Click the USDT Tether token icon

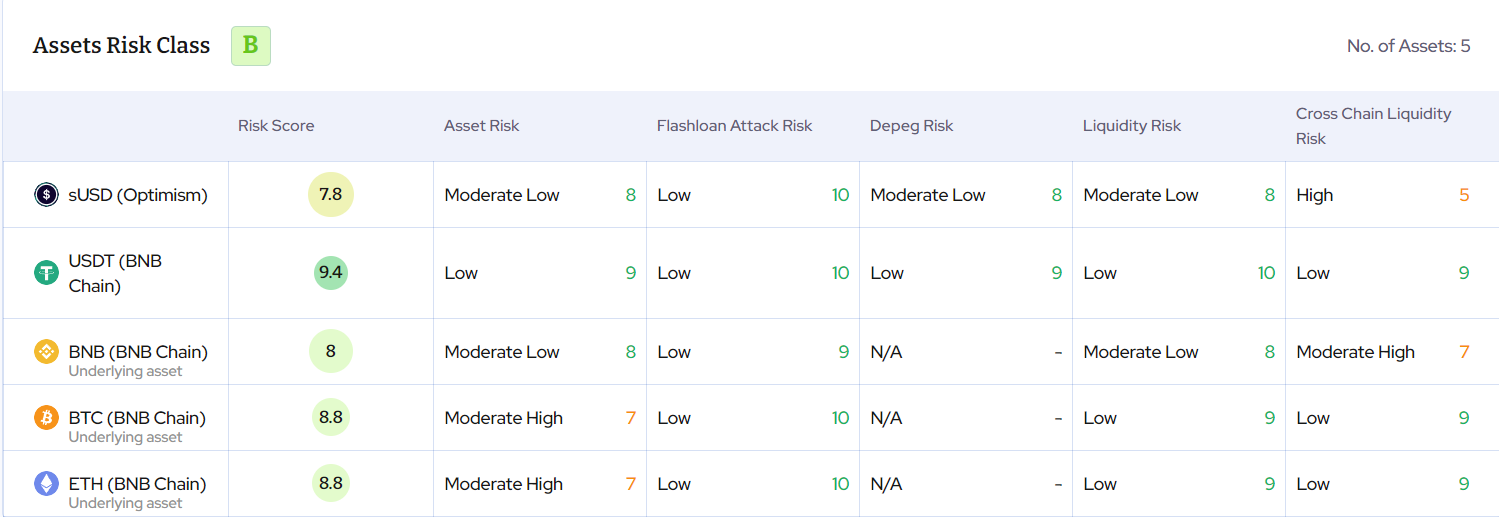point(47,272)
